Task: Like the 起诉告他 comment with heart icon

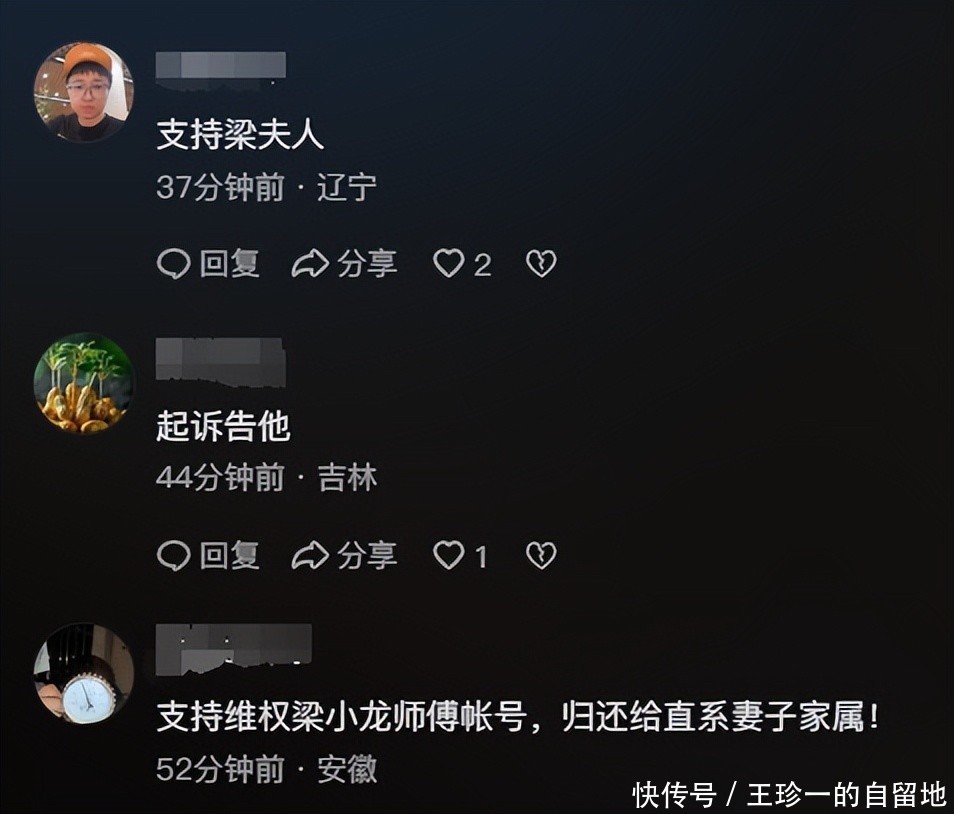Action: [448, 555]
